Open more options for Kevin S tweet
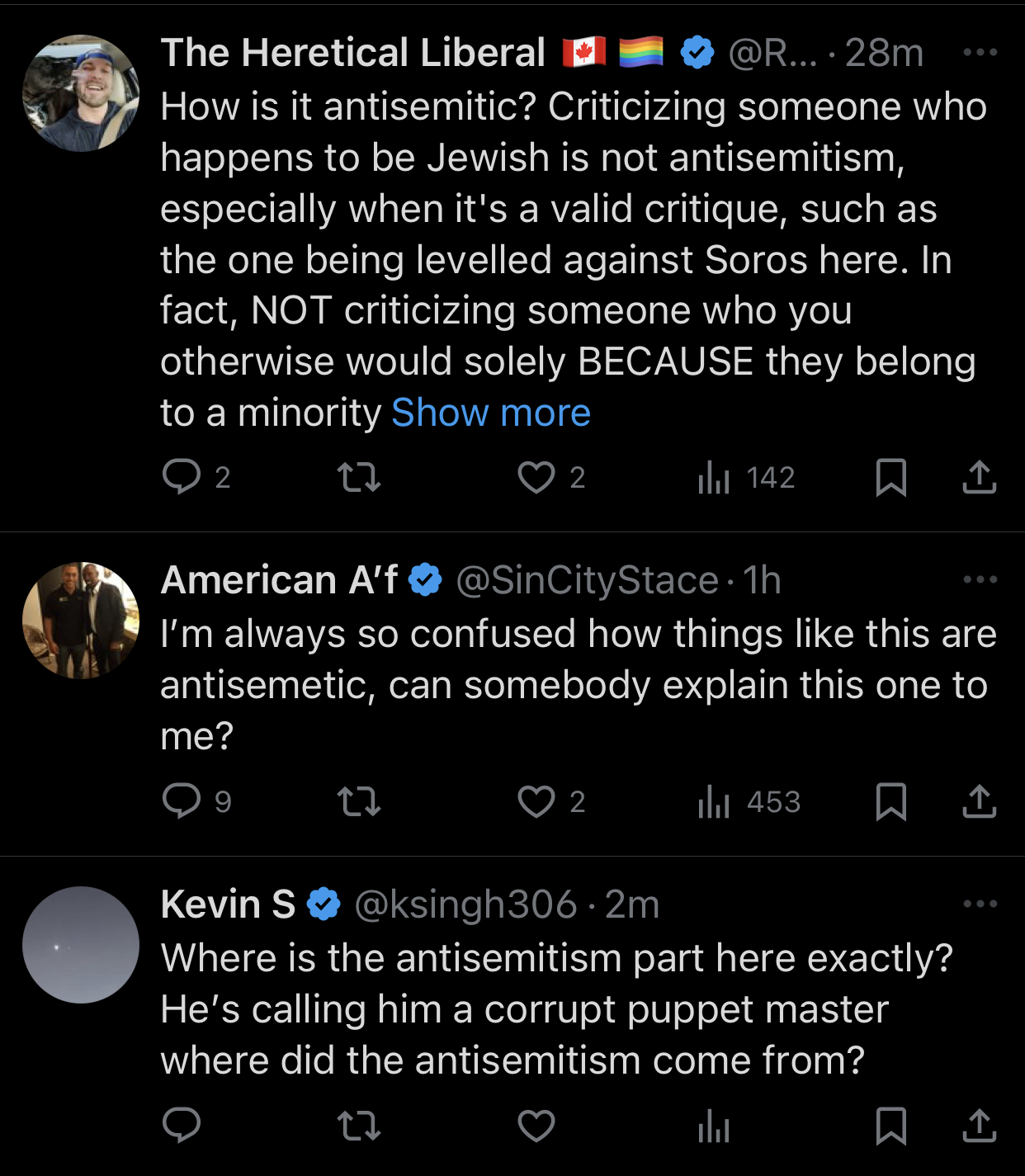 click(x=980, y=904)
